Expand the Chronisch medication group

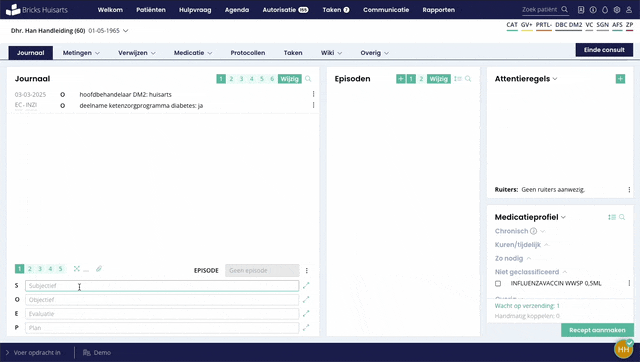tap(542, 231)
